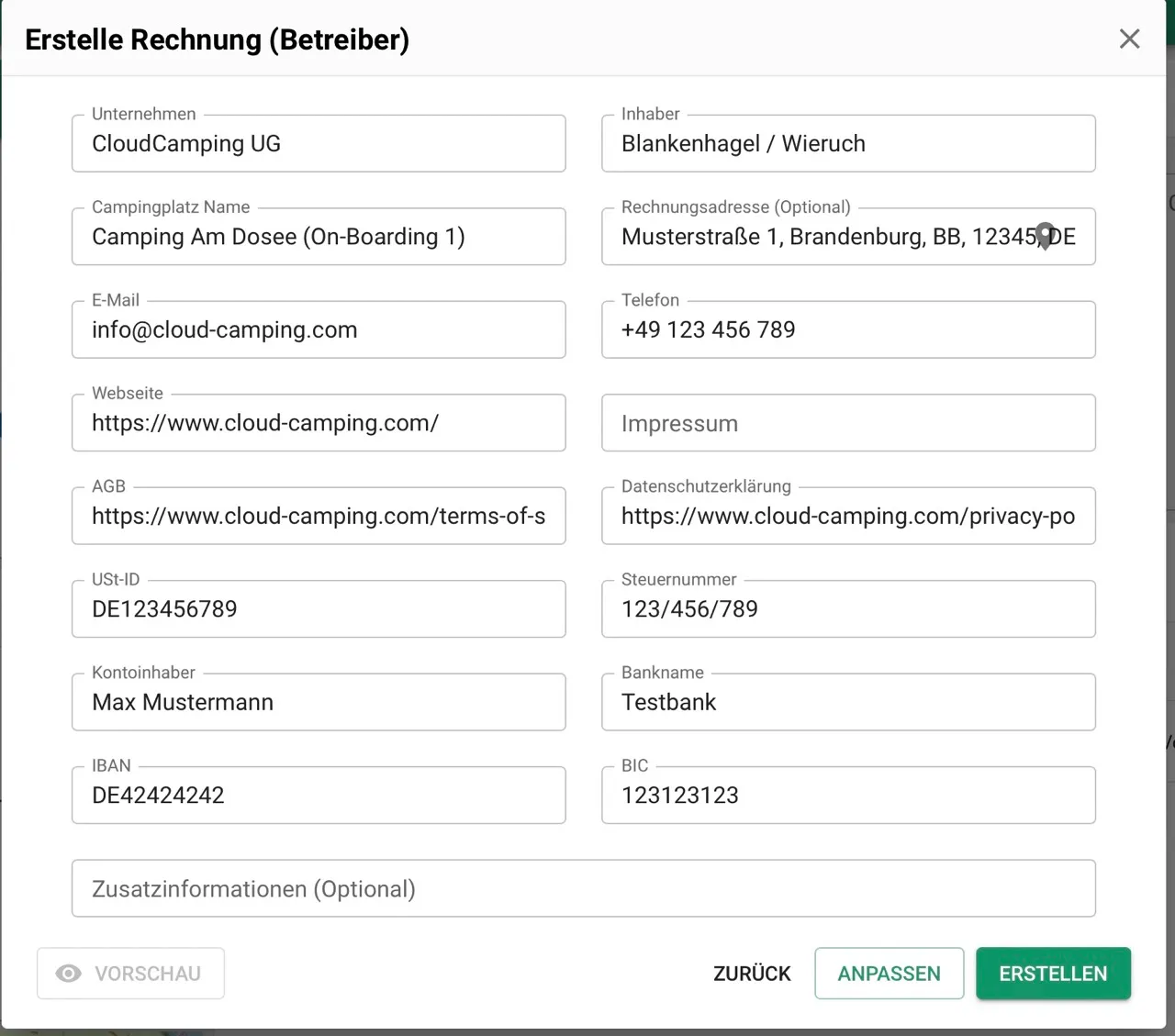Click the ANPASSEN button
Viewport: 1175px width, 1036px height.
tap(889, 974)
